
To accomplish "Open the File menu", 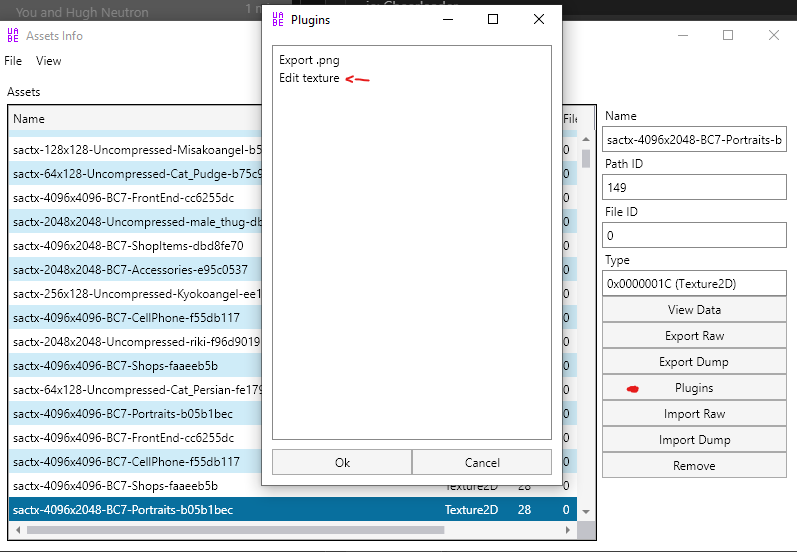I will [x=13, y=61].
